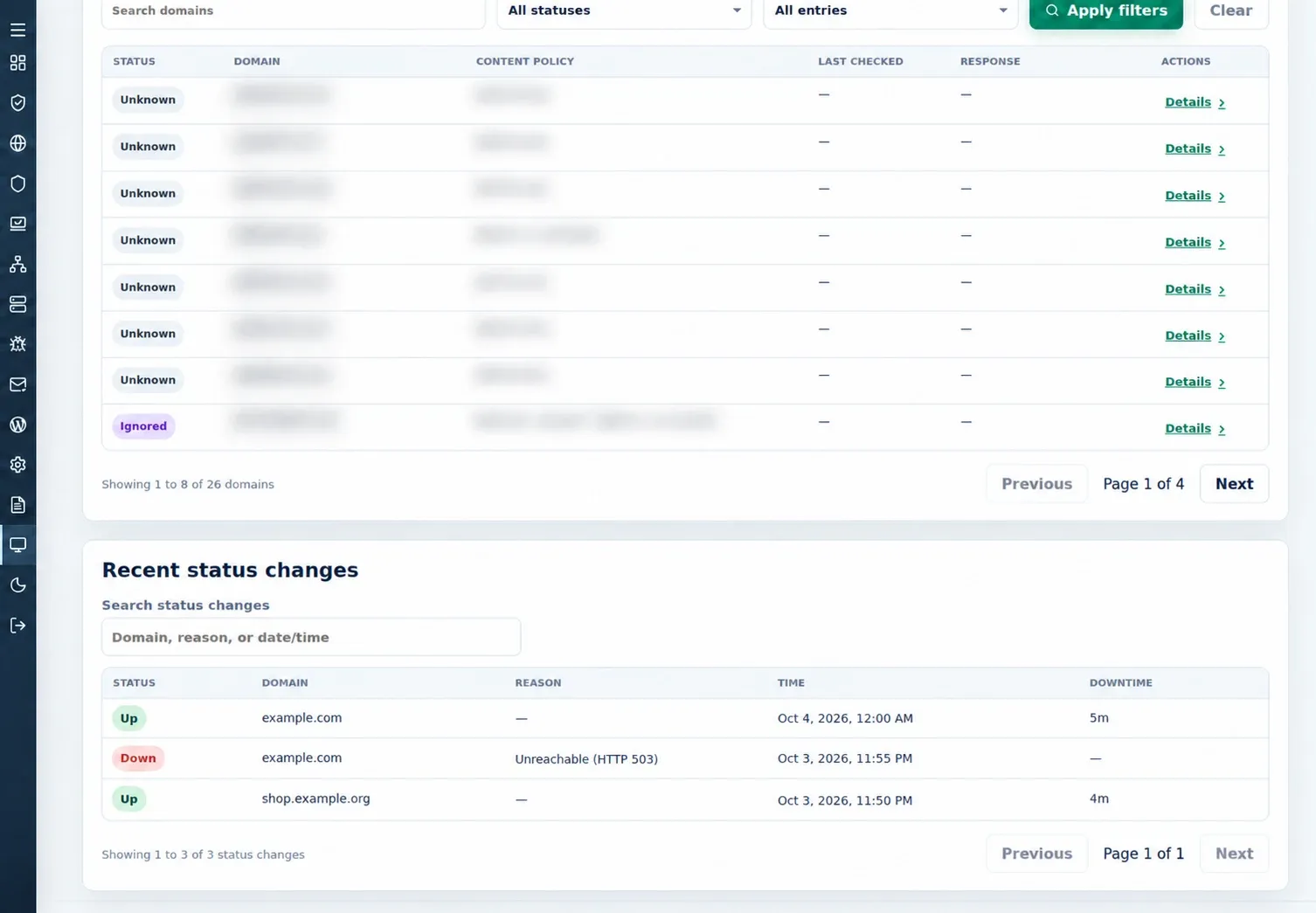Open the hamburger menu in the sidebar
Screen dimensions: 1316x913
click(x=17, y=30)
